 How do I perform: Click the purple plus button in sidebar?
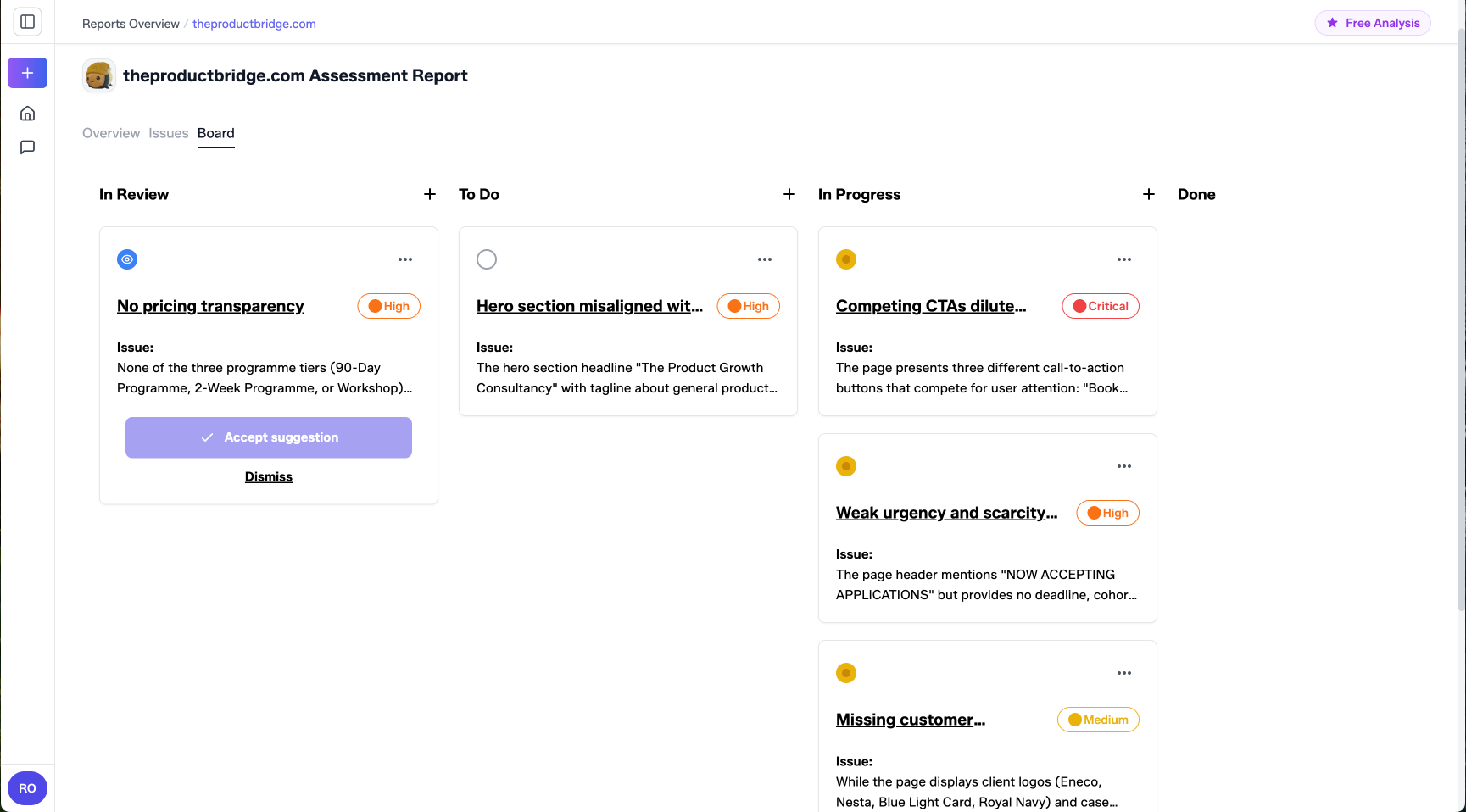pos(27,73)
